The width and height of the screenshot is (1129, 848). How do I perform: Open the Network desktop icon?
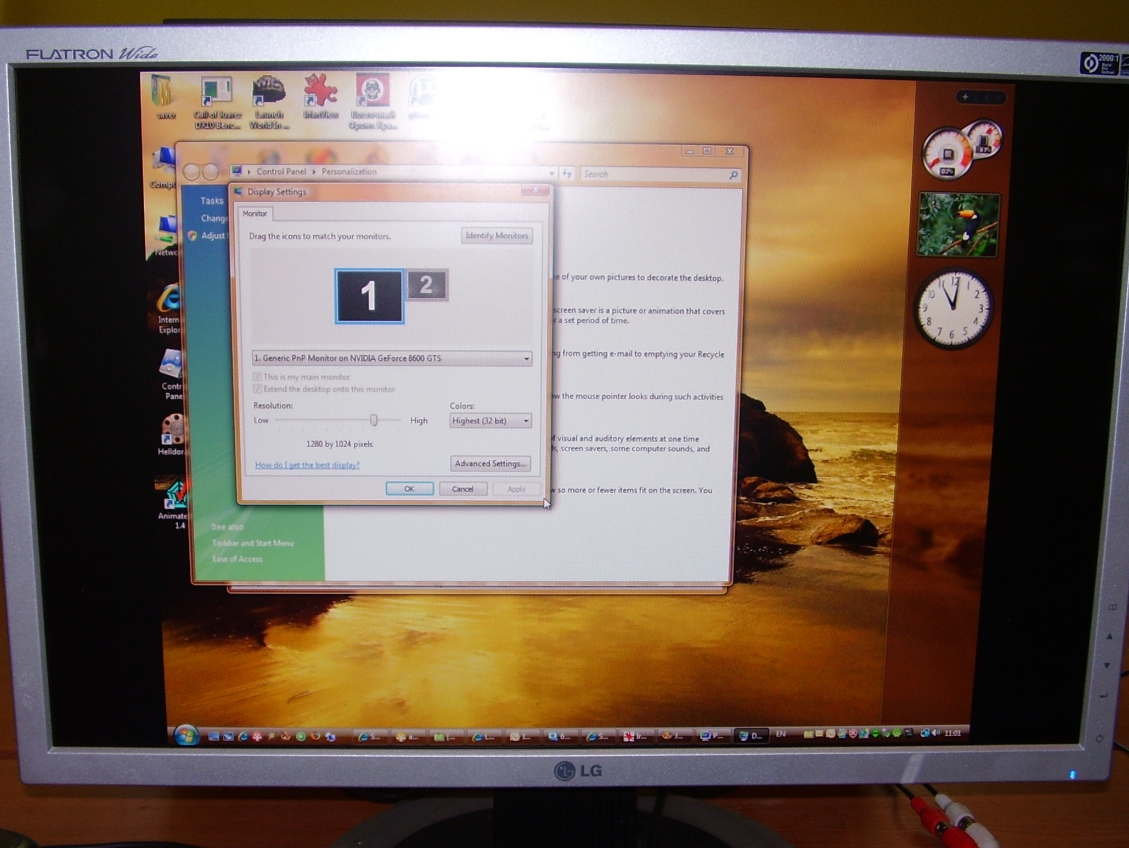pyautogui.click(x=166, y=235)
